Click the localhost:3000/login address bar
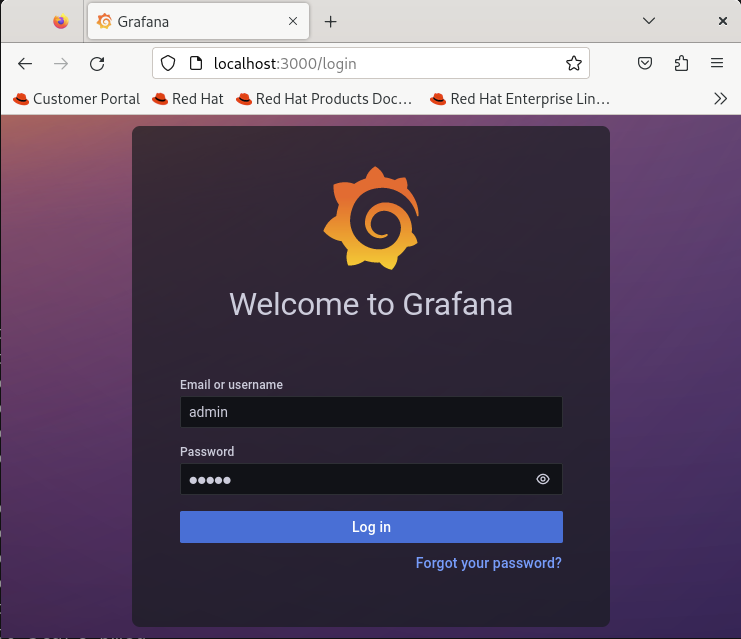Screen dimensions: 741x639 point(371,63)
